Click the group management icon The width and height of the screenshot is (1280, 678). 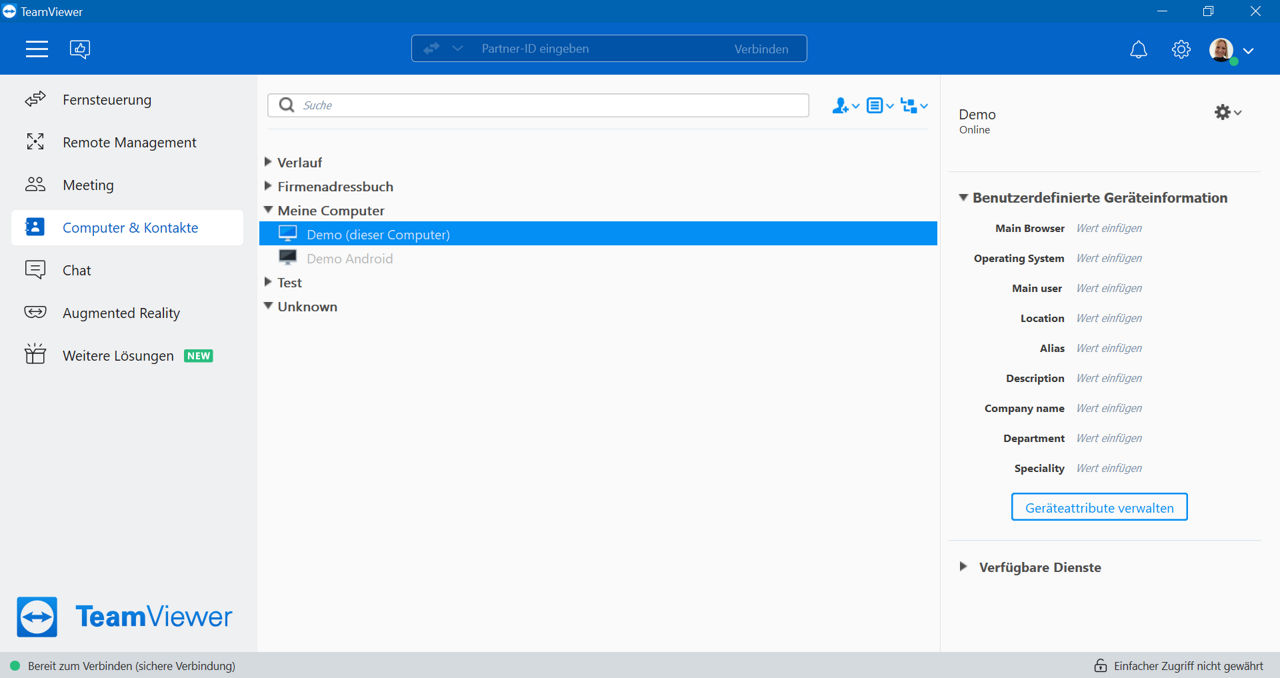tap(914, 105)
